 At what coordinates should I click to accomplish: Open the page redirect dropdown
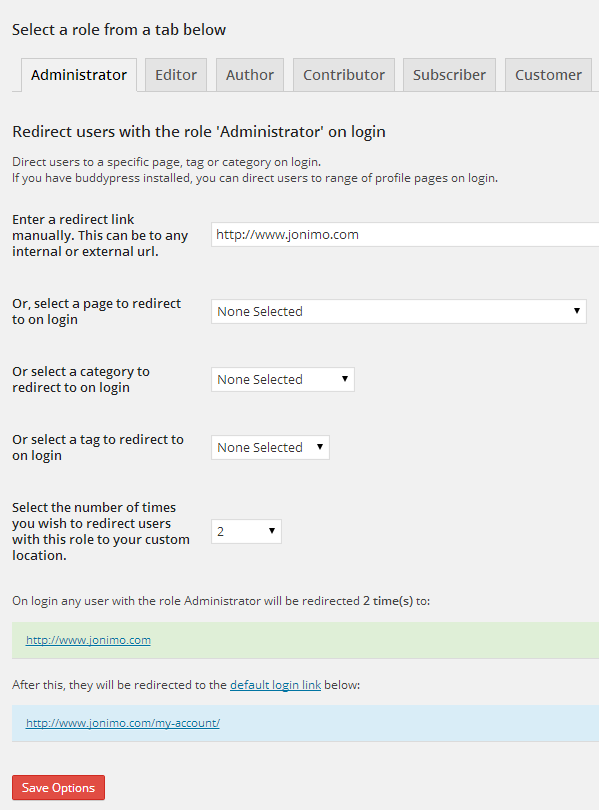[399, 311]
